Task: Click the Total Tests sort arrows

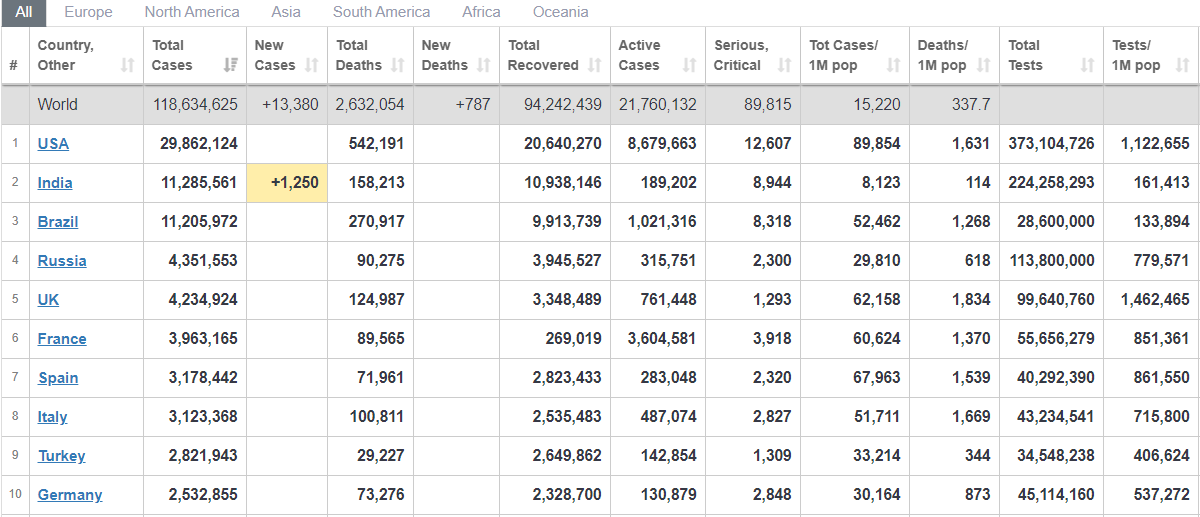Action: click(x=1087, y=65)
